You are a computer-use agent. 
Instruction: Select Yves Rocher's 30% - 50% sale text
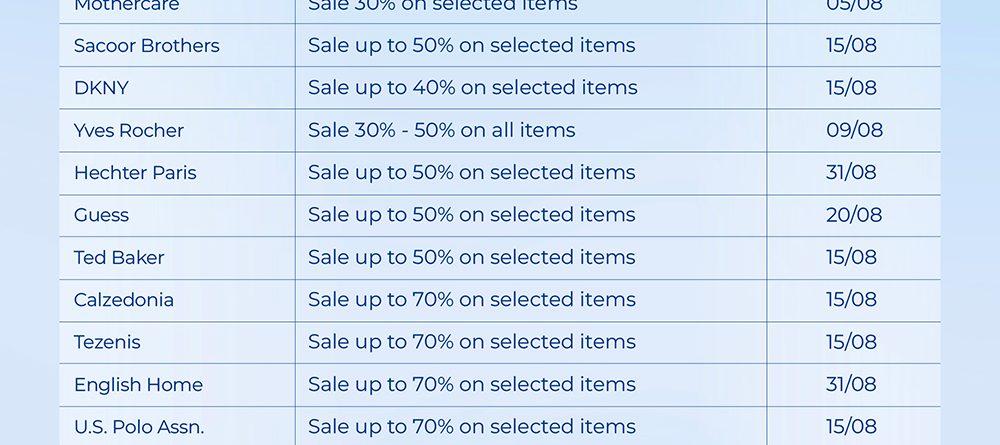[441, 130]
